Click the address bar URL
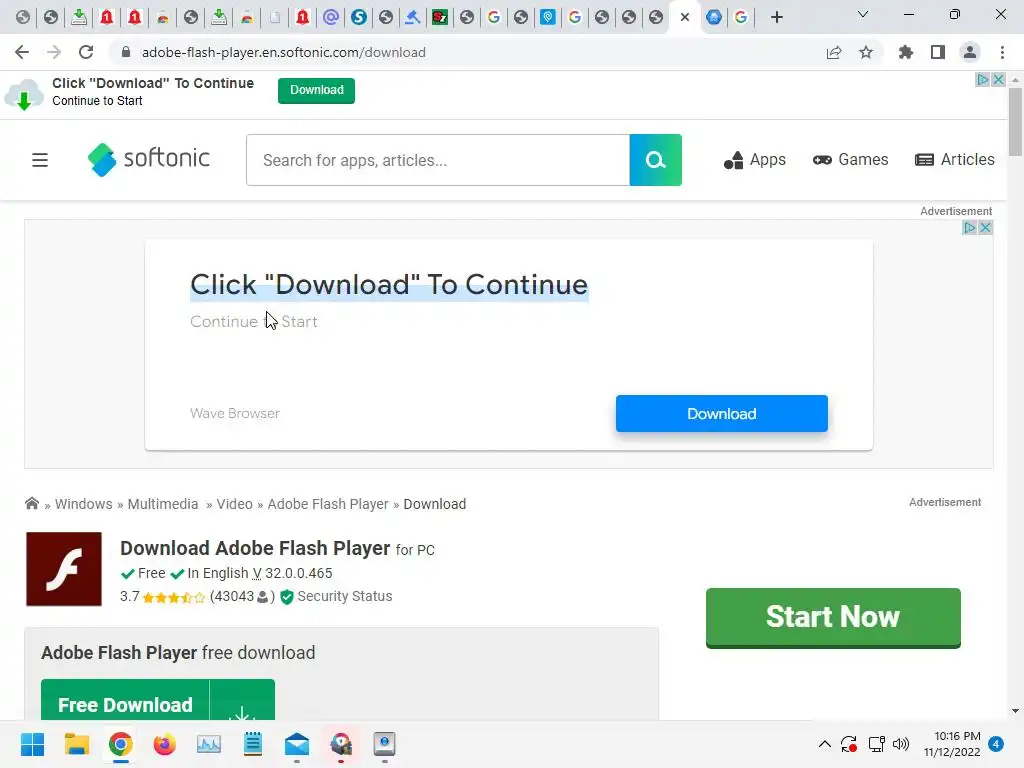This screenshot has height=768, width=1024. click(x=283, y=52)
